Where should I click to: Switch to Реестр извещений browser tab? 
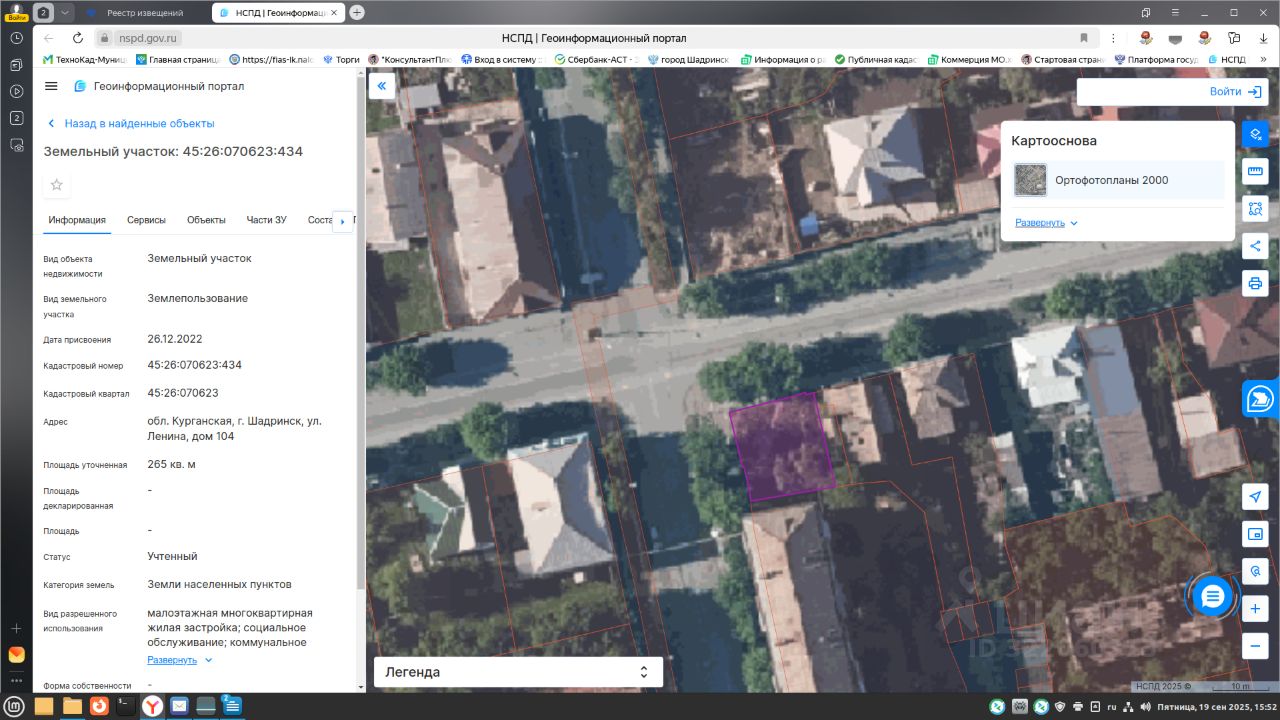(x=144, y=13)
